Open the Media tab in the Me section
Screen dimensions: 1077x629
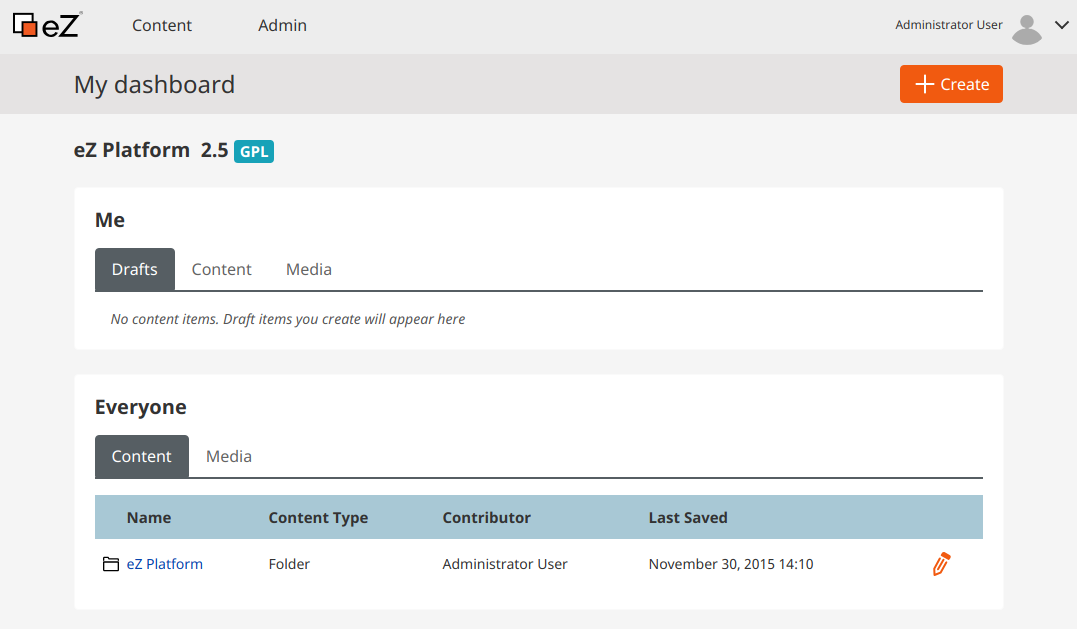pos(308,269)
